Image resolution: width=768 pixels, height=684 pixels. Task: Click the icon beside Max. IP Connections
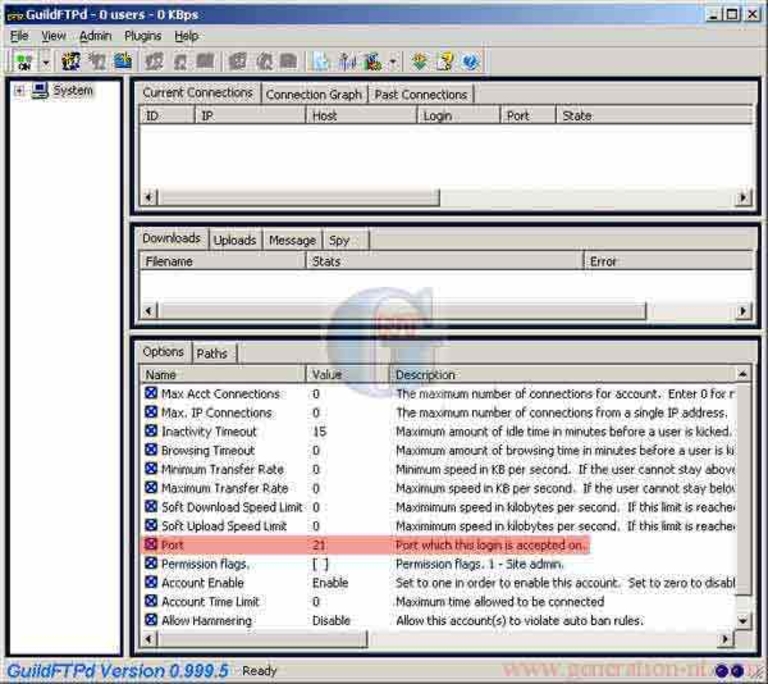click(x=151, y=412)
